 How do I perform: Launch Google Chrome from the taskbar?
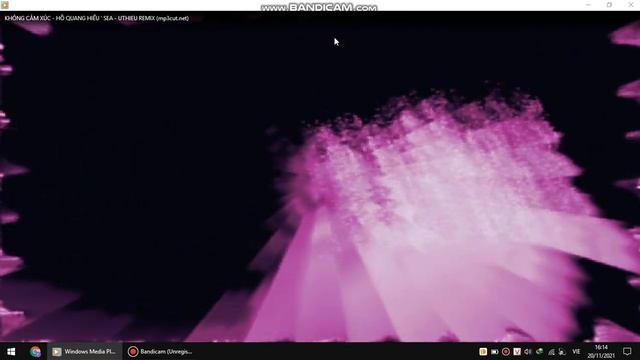tap(35, 351)
